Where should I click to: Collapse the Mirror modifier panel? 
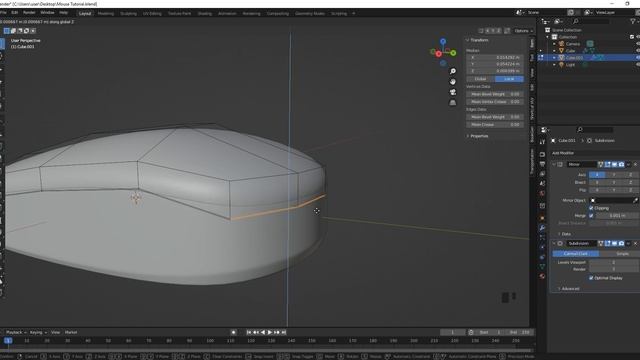point(554,164)
